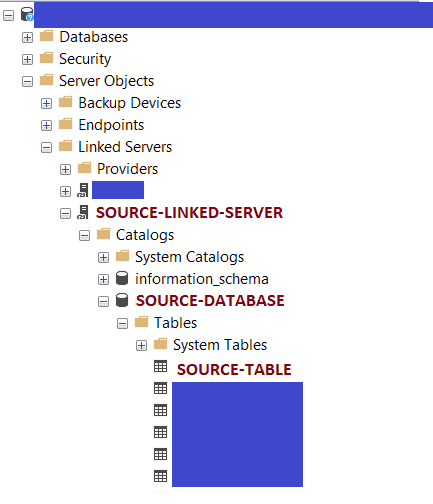Collapse the SOURCE-DATABASE catalog node

[103, 301]
